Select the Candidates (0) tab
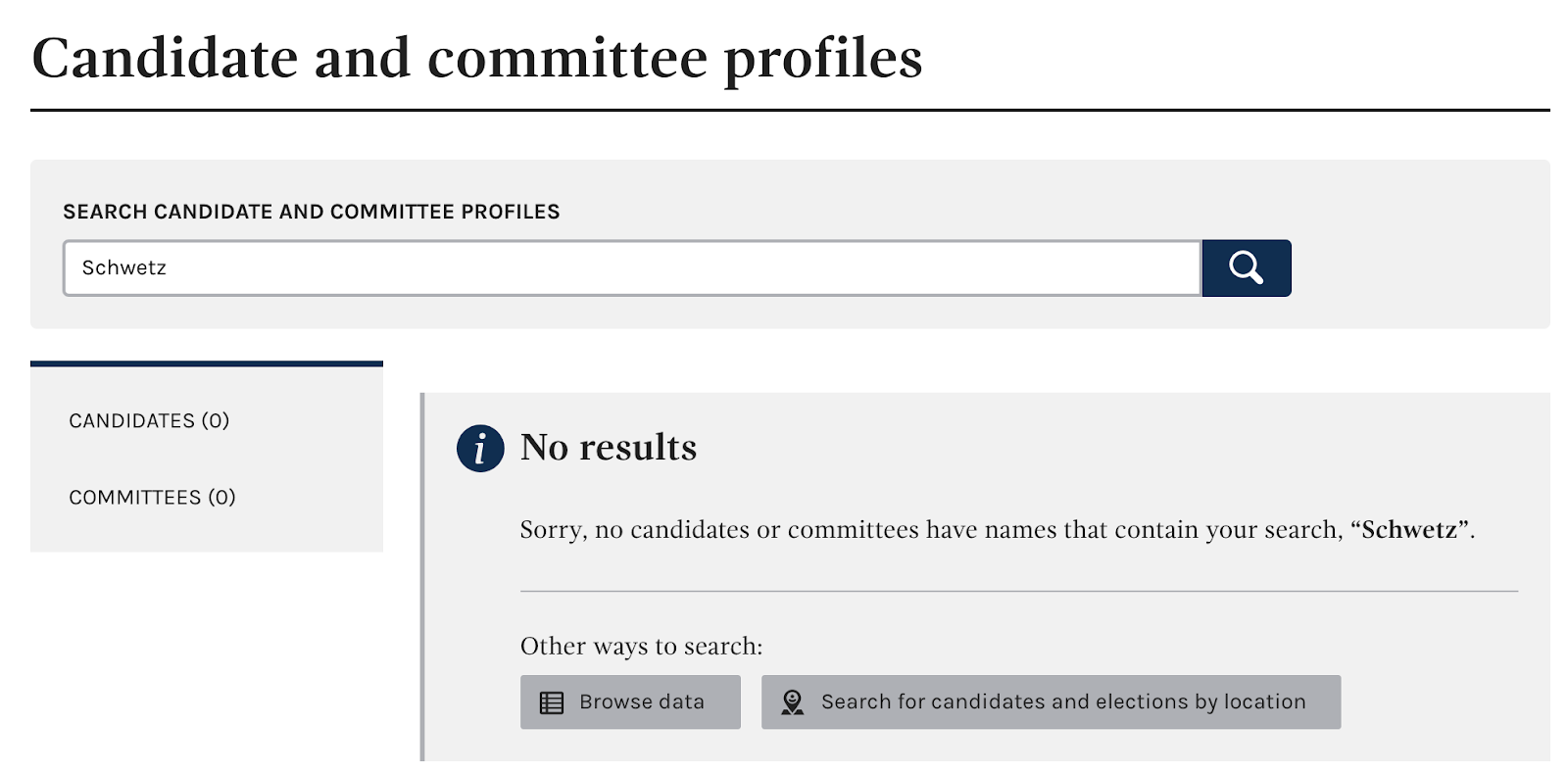 click(149, 420)
